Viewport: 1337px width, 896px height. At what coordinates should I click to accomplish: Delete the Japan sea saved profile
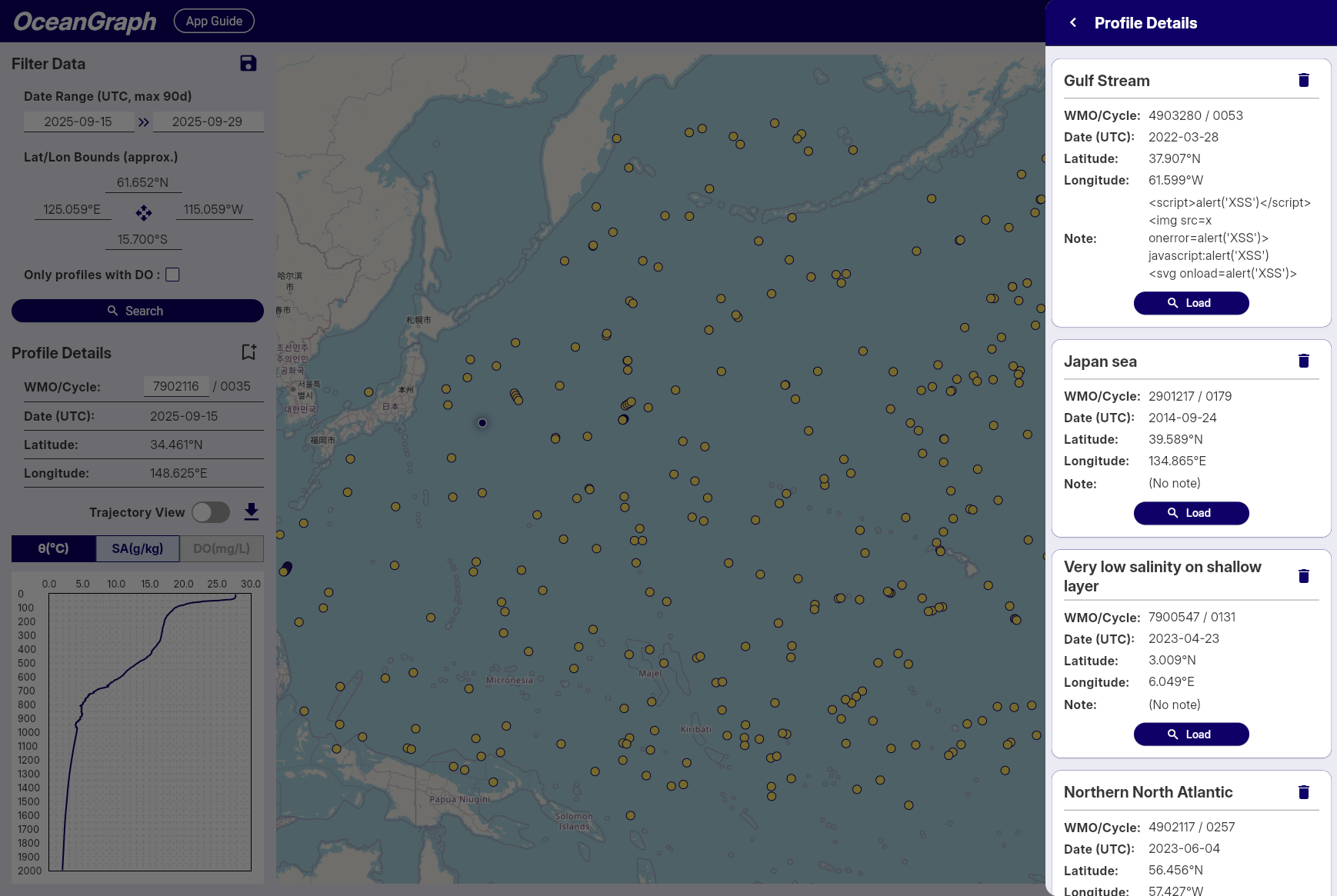point(1303,361)
